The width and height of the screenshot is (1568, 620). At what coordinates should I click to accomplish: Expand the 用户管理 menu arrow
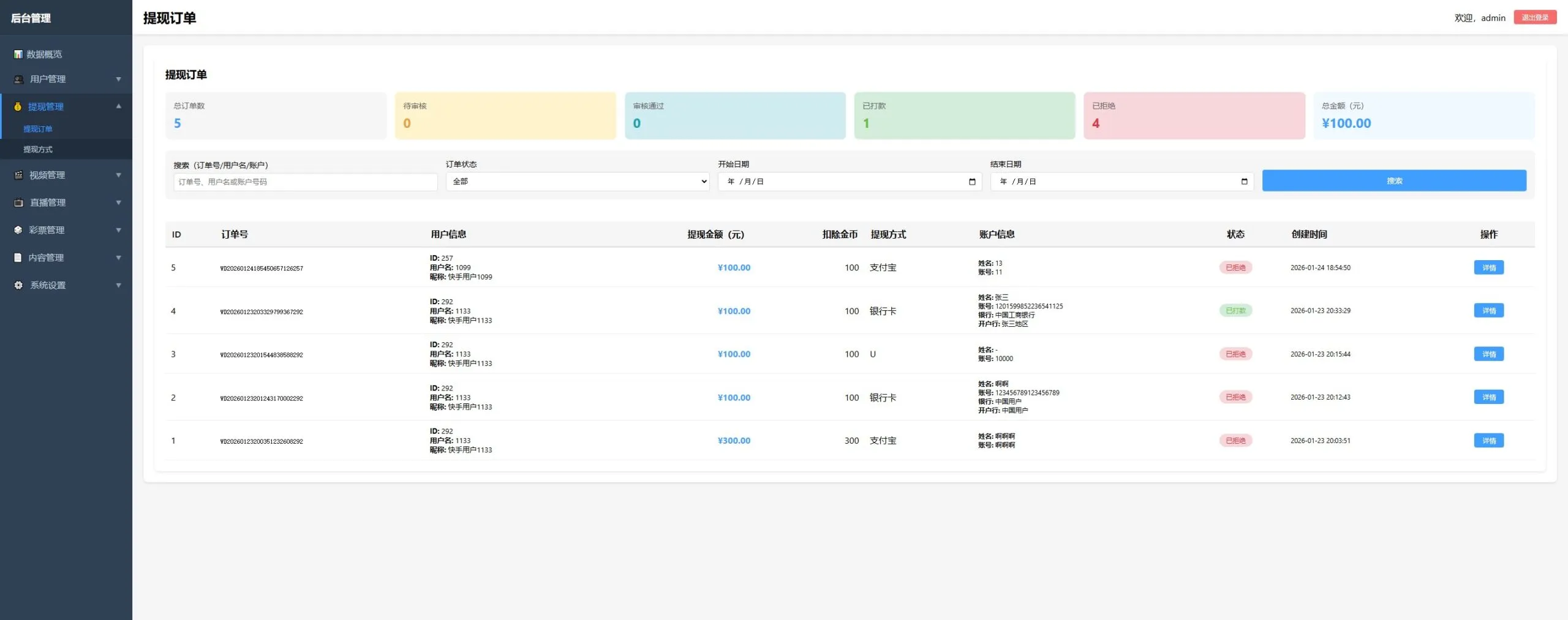[119, 80]
